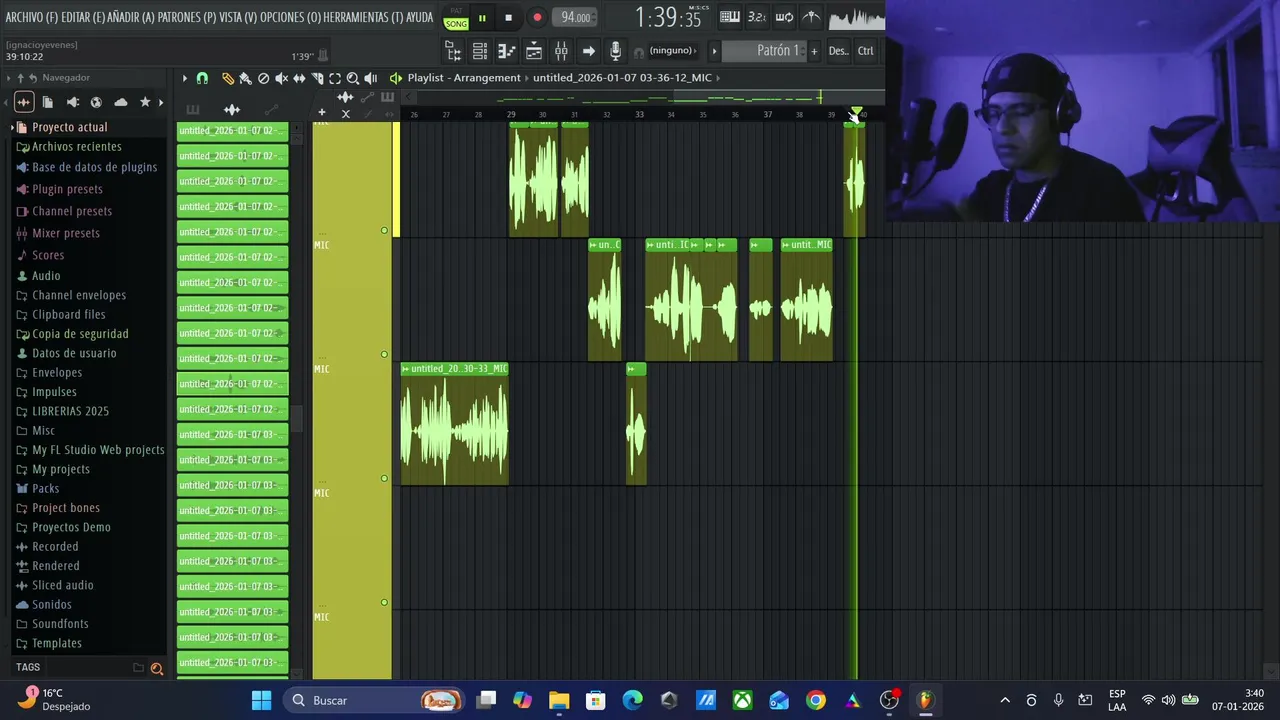The width and height of the screenshot is (1280, 720).
Task: Click the browser cloud icon
Action: (121, 102)
